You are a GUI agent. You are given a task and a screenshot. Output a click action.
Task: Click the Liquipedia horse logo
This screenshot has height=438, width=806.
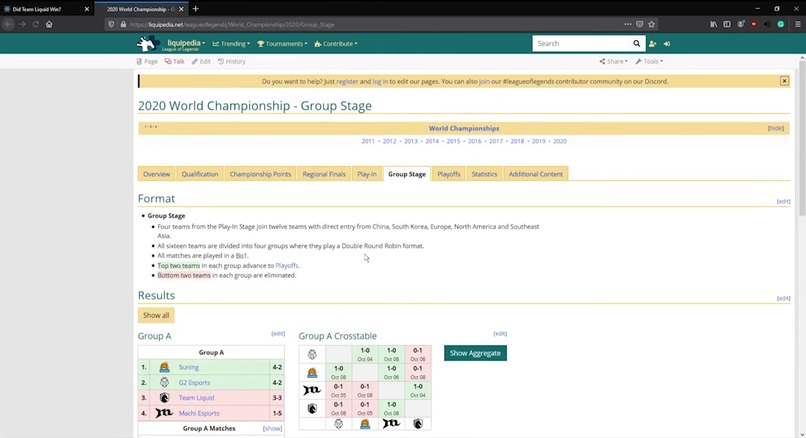[148, 44]
